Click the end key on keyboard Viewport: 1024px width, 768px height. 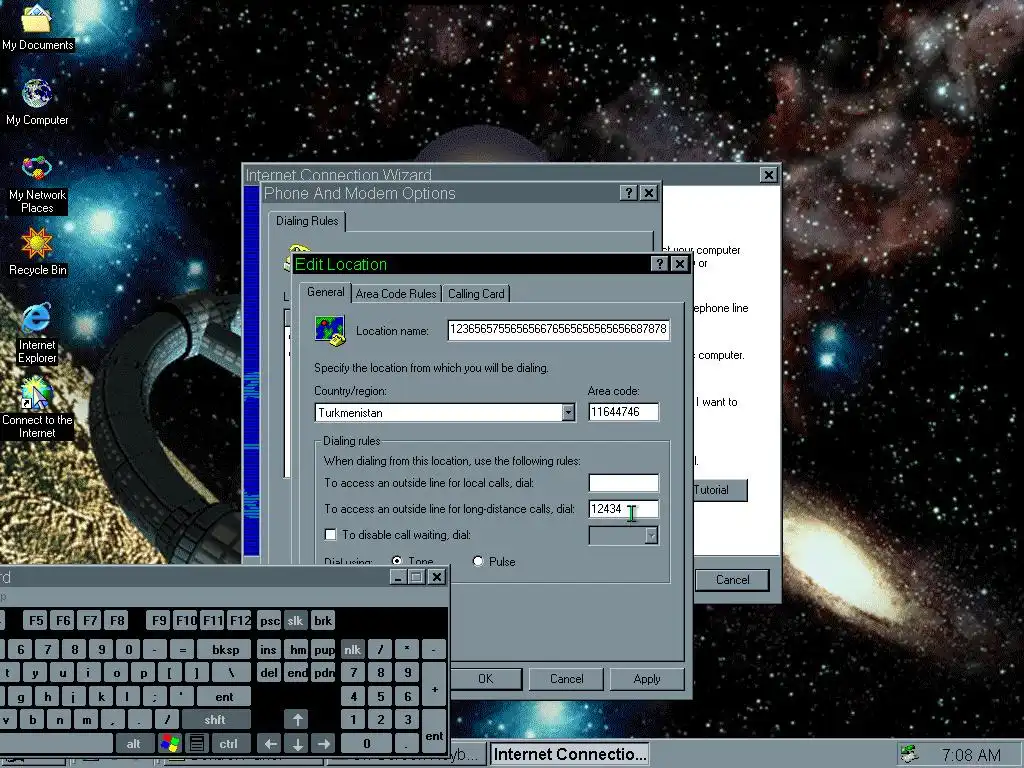point(297,673)
